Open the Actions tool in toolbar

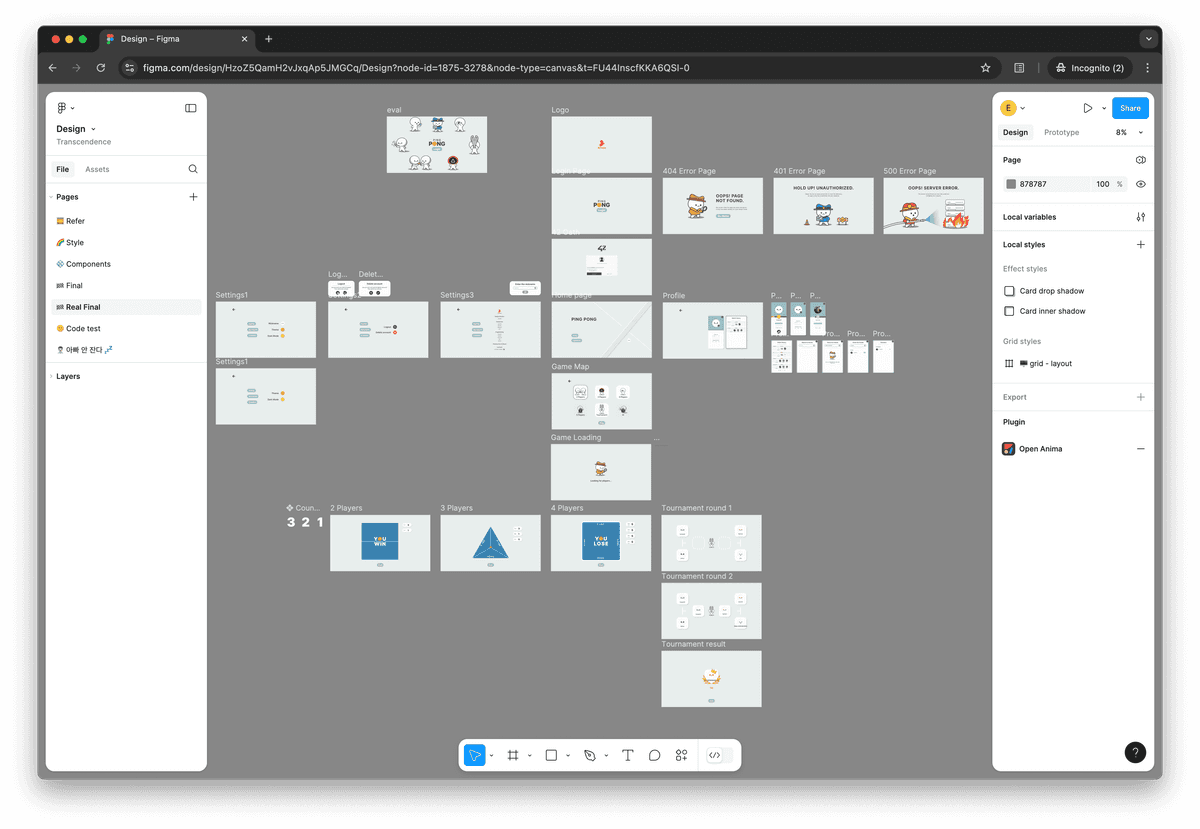681,755
